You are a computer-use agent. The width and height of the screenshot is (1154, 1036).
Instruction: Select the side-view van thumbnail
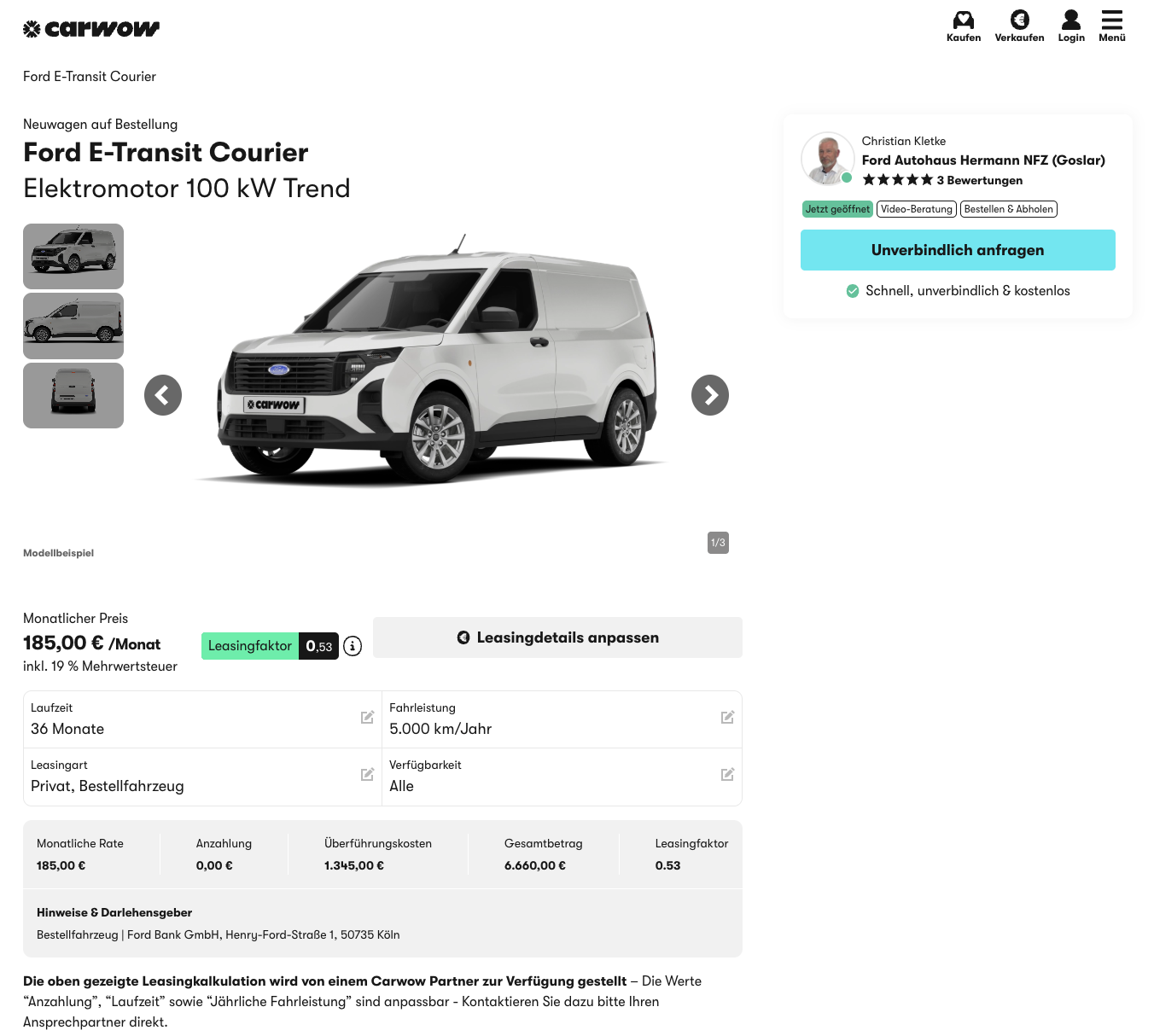click(x=73, y=326)
